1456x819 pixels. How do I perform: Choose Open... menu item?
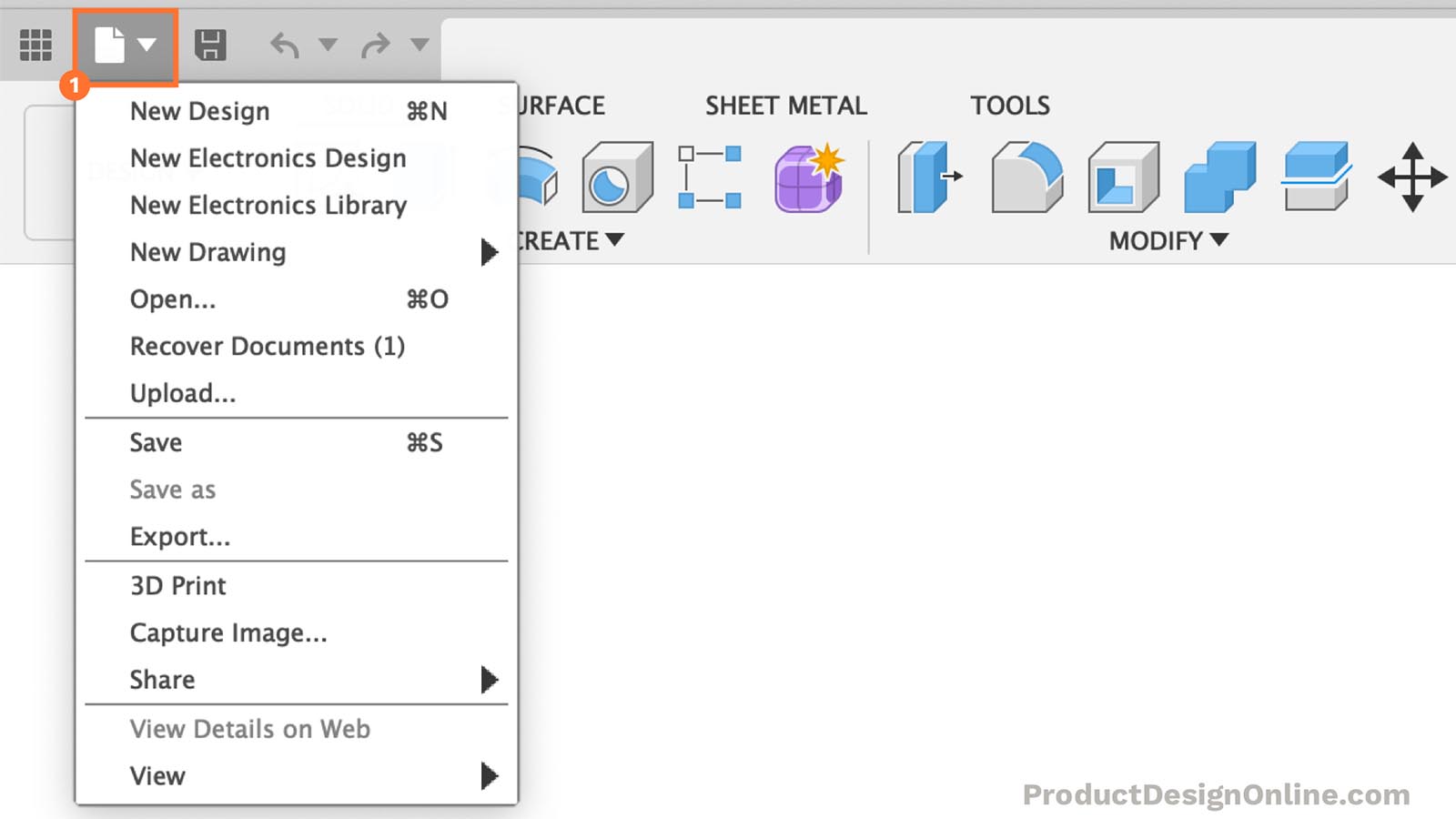click(297, 299)
